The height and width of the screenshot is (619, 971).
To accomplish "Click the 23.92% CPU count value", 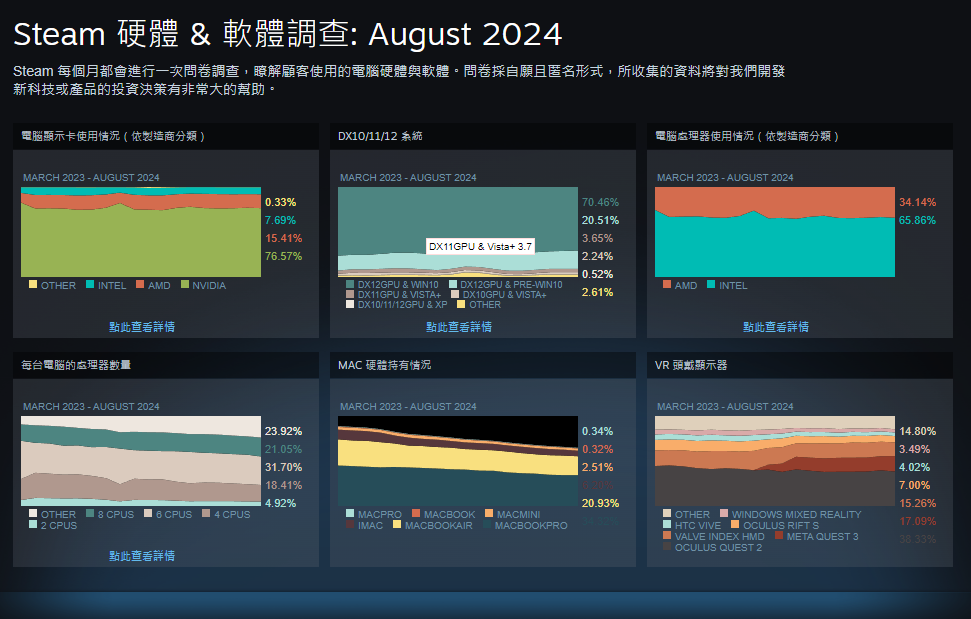I will [x=284, y=431].
